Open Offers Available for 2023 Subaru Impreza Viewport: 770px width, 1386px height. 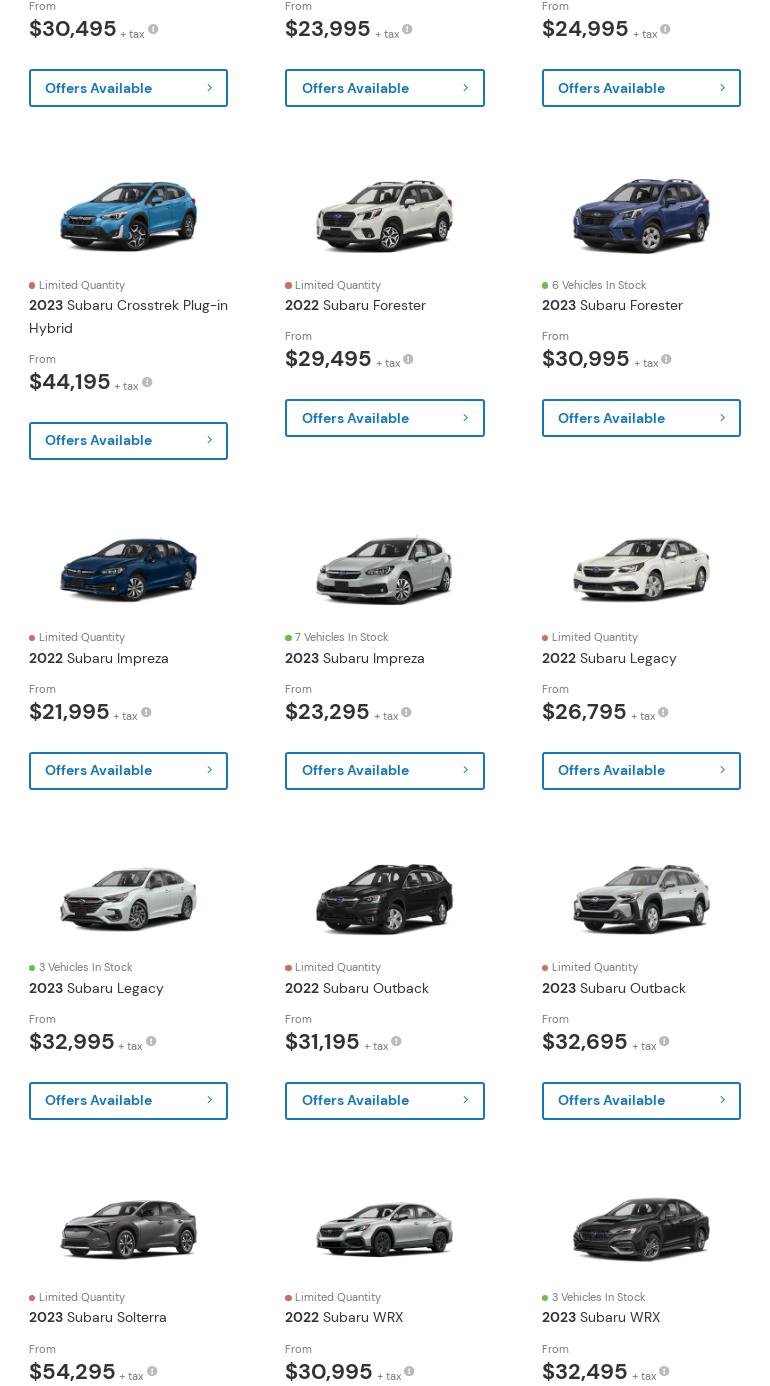click(x=384, y=771)
